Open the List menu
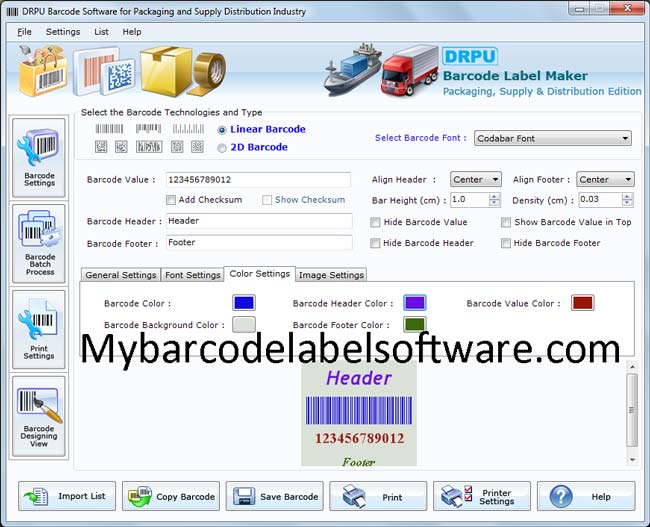This screenshot has width=650, height=527. coord(101,32)
